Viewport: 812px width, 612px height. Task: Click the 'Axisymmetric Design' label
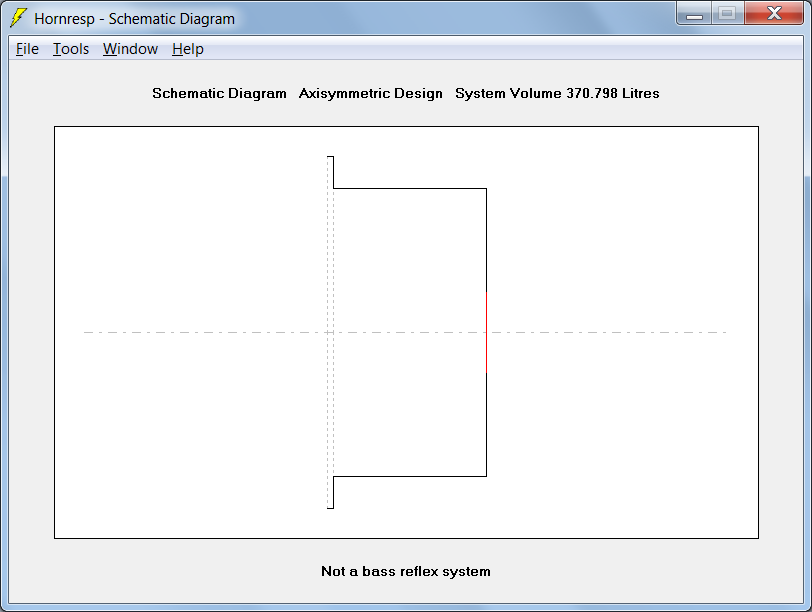coord(370,93)
